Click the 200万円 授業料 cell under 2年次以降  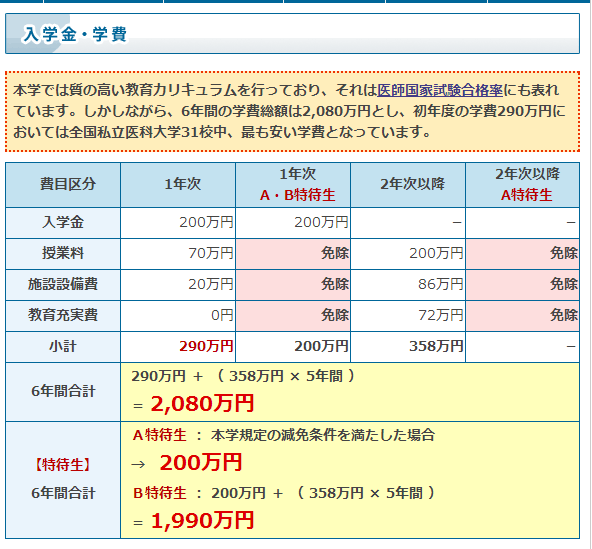coord(408,253)
